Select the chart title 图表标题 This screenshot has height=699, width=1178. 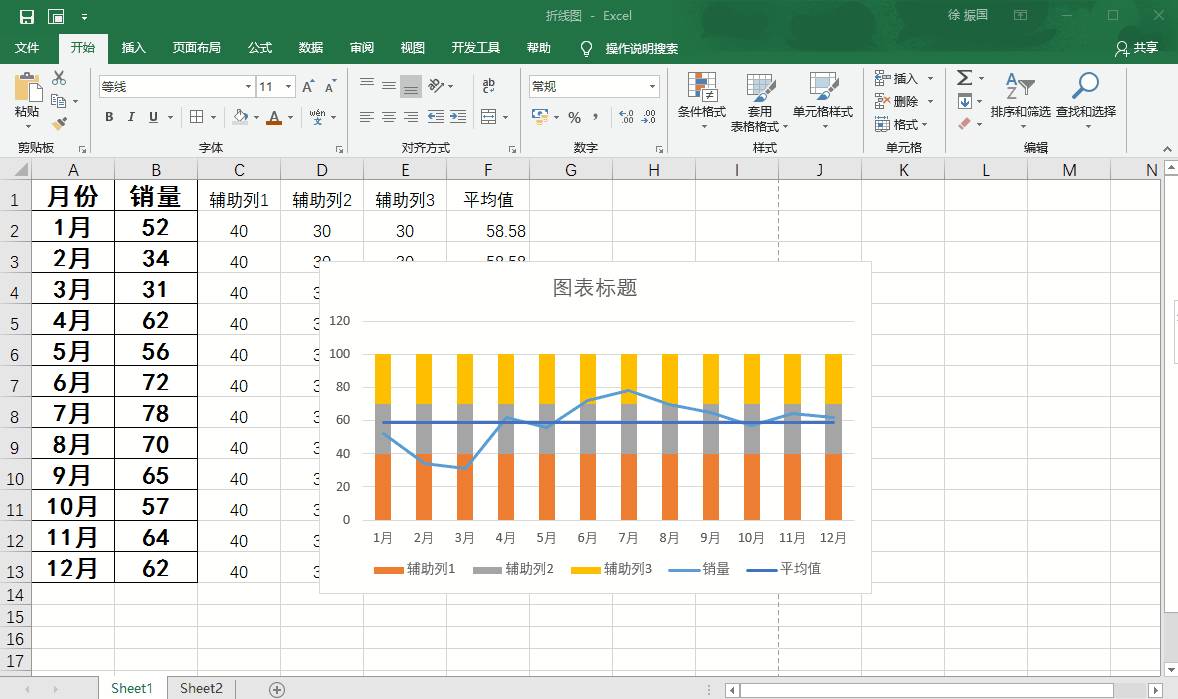pos(595,288)
